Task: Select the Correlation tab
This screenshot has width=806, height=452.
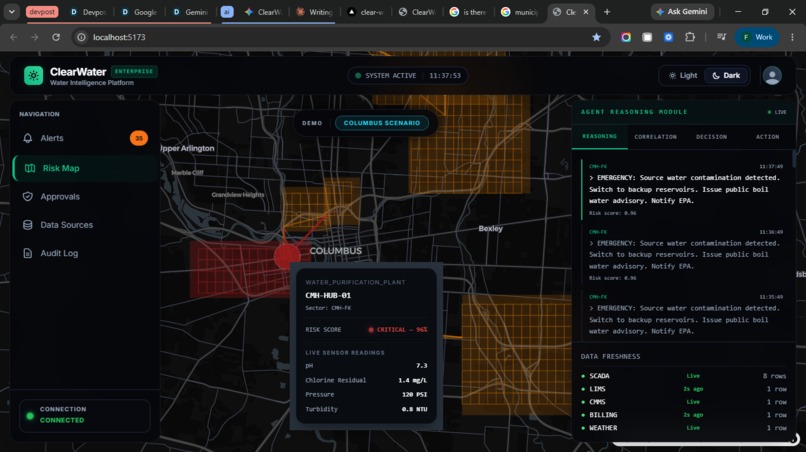Action: tap(655, 137)
